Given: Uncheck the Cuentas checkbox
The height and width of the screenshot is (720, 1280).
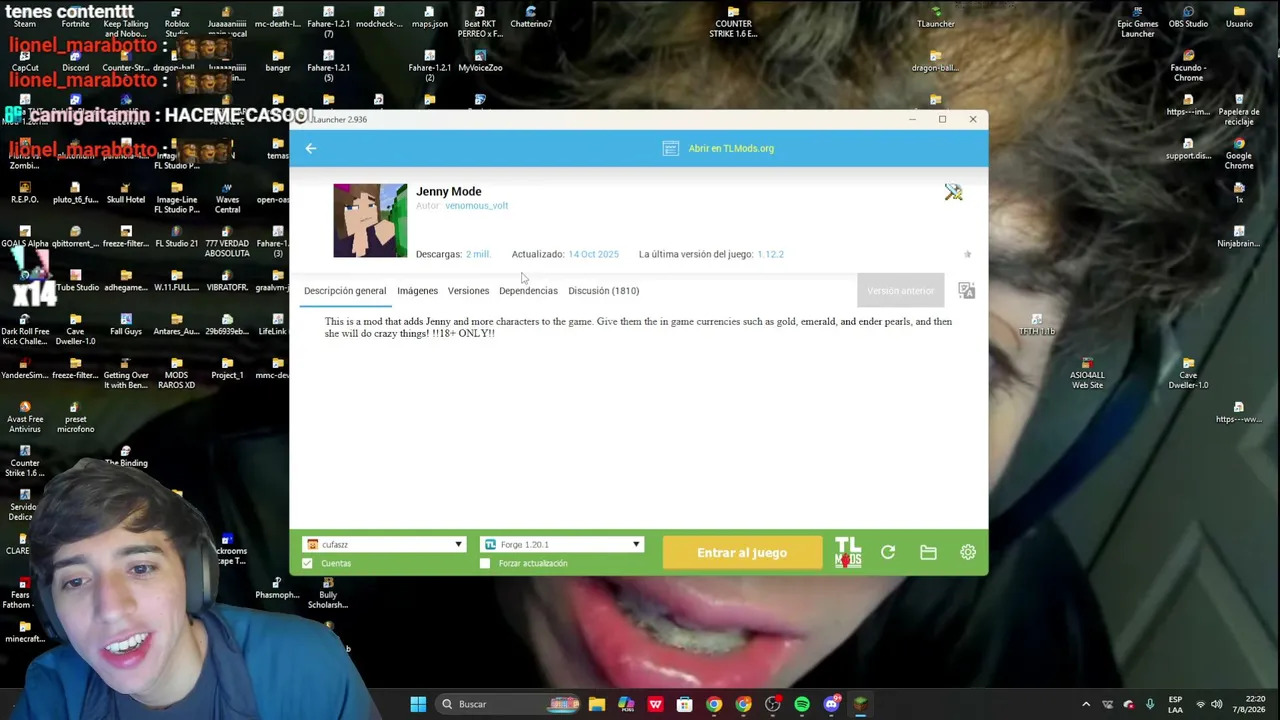Looking at the screenshot, I should [307, 564].
